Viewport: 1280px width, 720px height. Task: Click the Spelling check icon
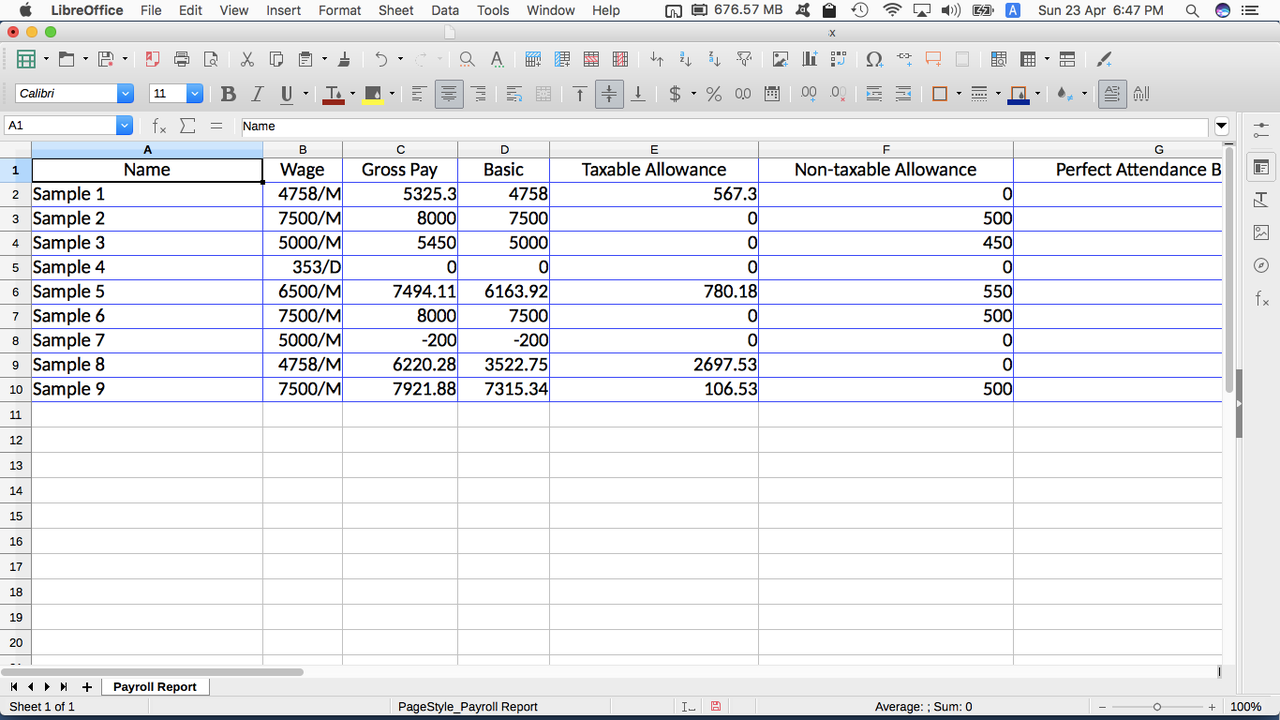pos(496,59)
